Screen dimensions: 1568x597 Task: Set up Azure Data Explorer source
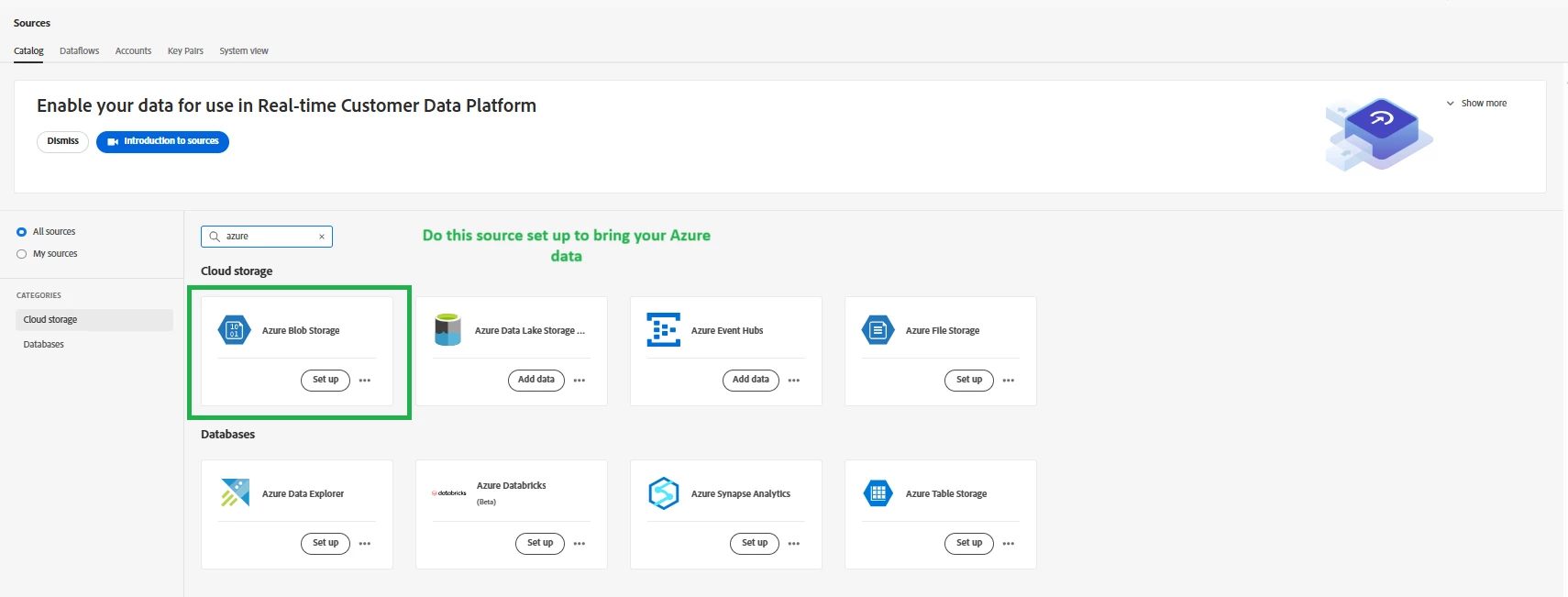pyautogui.click(x=326, y=544)
